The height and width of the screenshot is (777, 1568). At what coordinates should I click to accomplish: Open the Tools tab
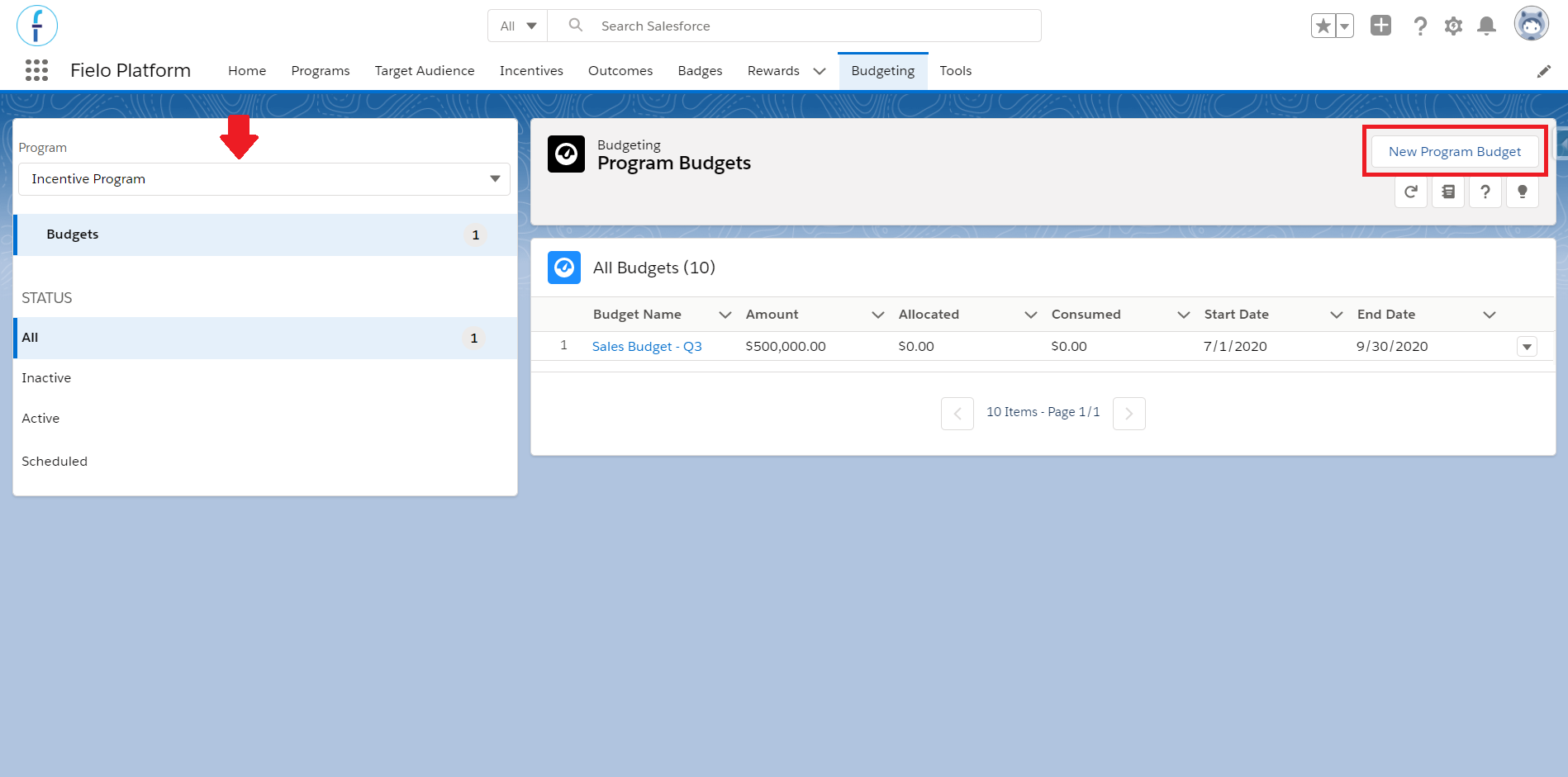[x=955, y=71]
